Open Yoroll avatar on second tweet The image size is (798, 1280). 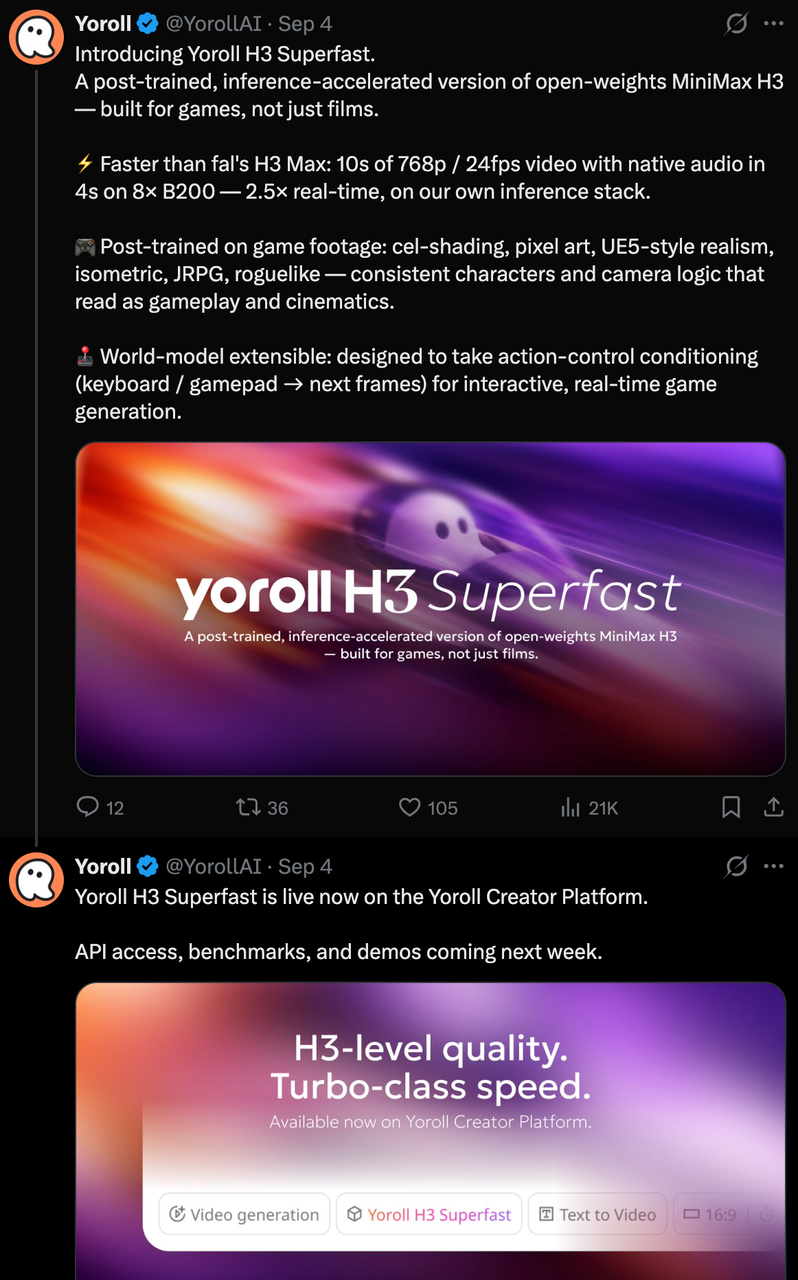click(x=36, y=880)
